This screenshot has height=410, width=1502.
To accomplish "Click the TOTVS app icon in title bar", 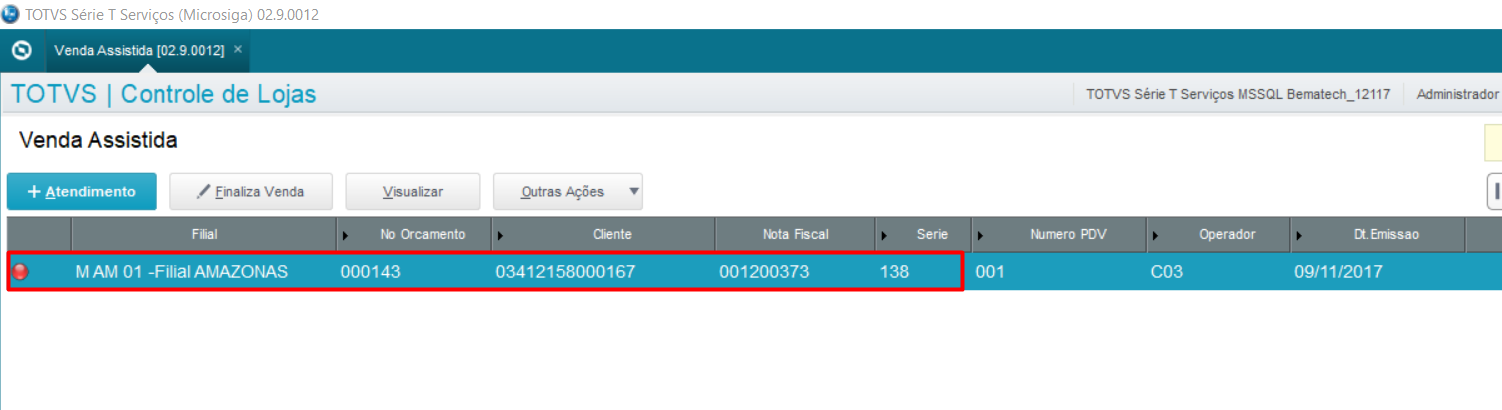I will coord(10,14).
